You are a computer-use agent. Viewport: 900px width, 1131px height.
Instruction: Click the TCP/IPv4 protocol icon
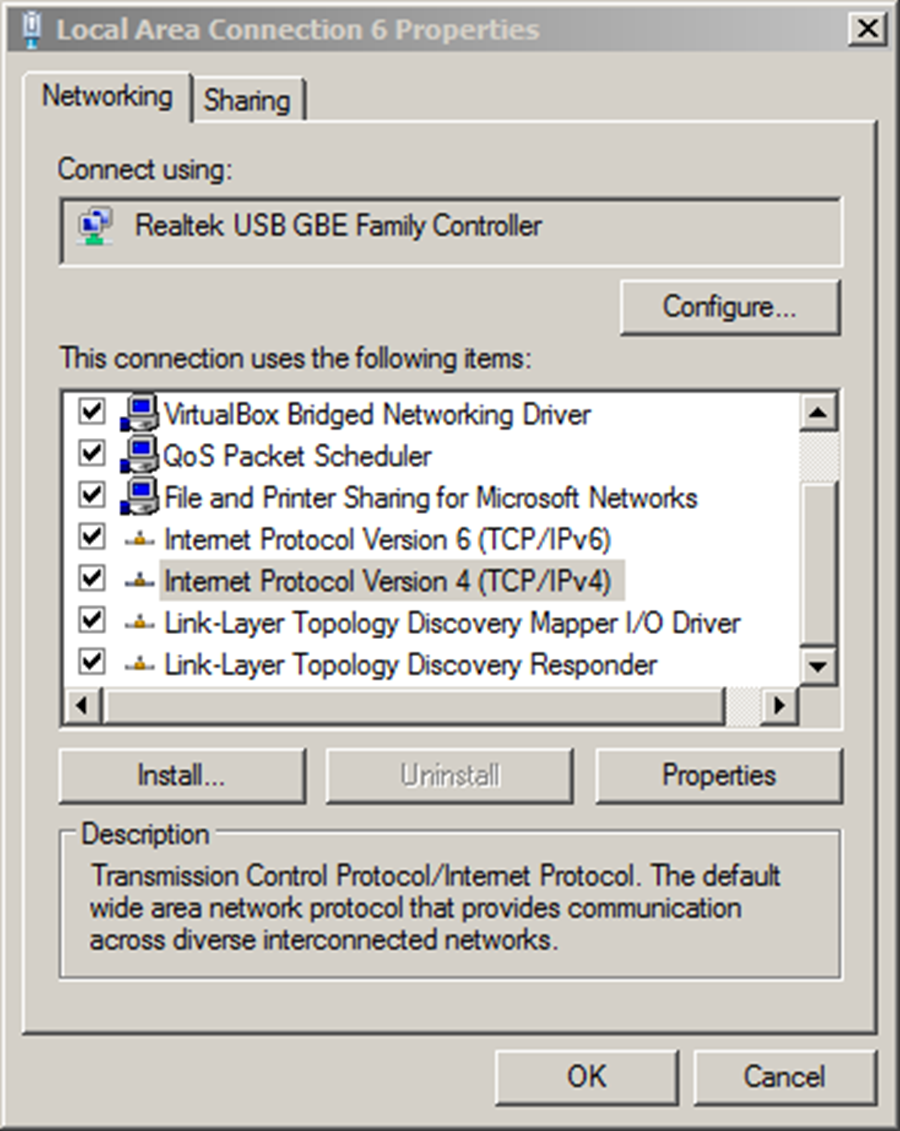tap(139, 581)
